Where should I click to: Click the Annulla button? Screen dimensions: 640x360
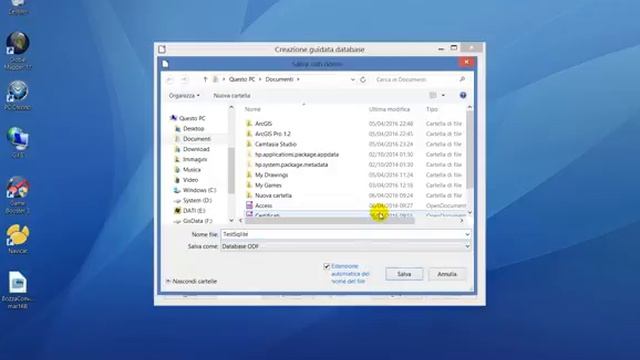[447, 274]
